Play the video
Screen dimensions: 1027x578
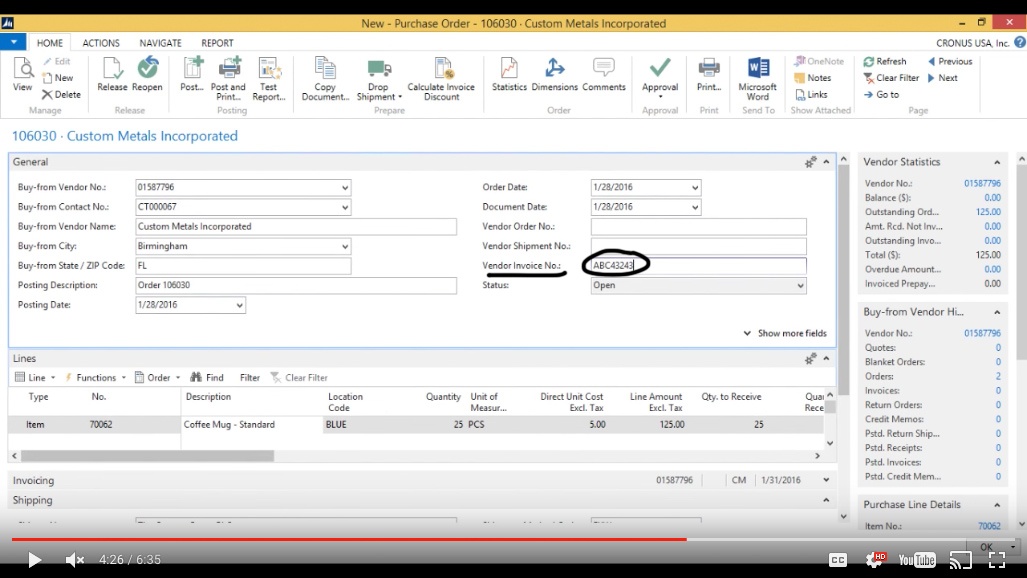34,560
